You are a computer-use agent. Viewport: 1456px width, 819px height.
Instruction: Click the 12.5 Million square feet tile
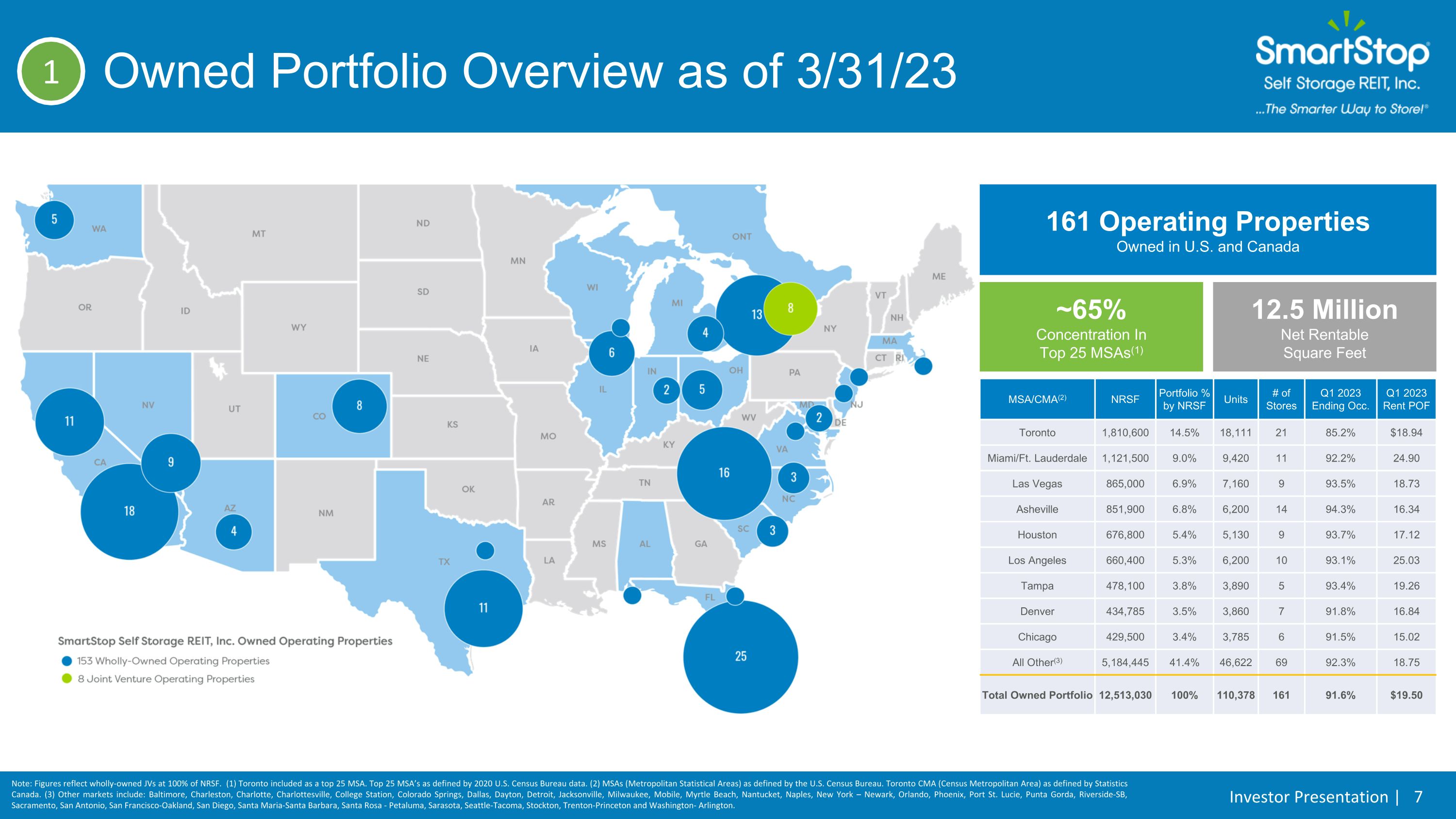pos(1324,327)
